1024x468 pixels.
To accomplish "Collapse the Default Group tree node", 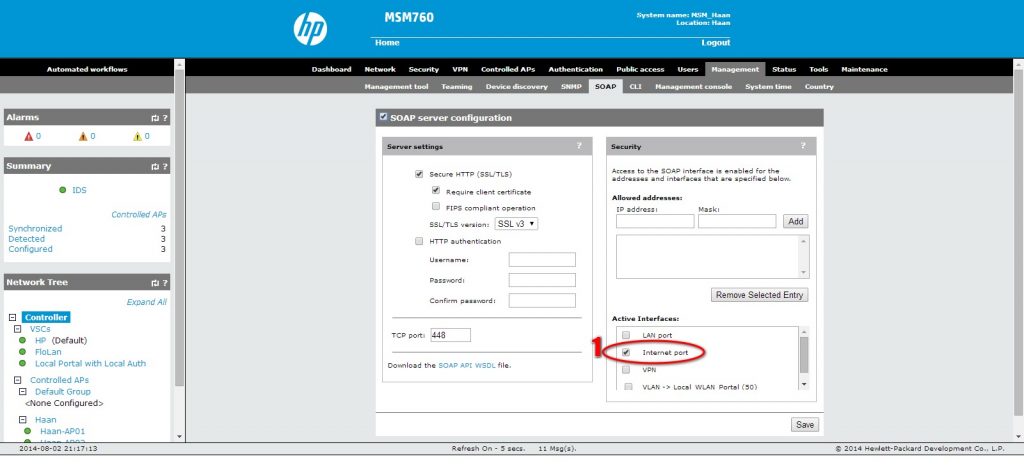I will pyautogui.click(x=23, y=392).
